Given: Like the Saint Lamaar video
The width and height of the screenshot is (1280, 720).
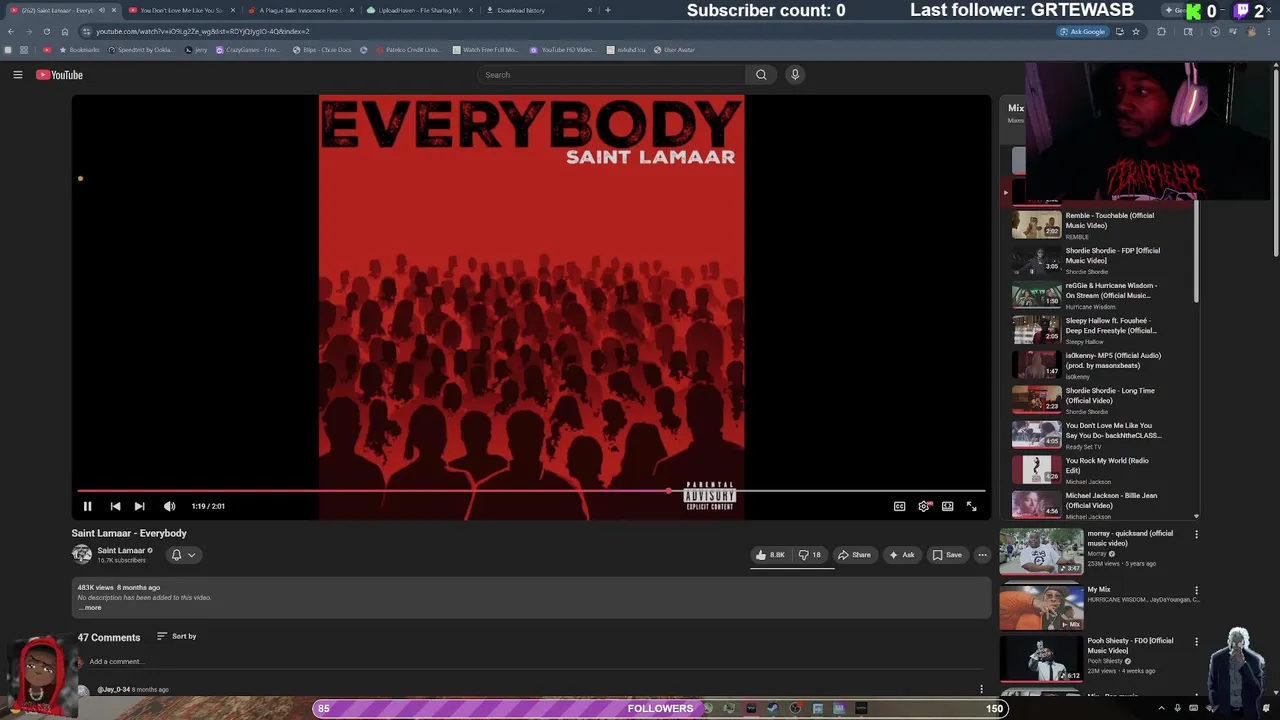Looking at the screenshot, I should [x=770, y=555].
